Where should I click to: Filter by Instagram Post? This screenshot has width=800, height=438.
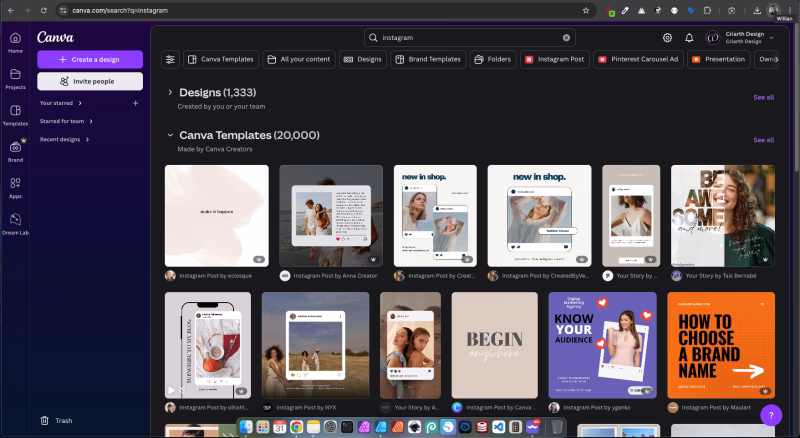click(555, 59)
